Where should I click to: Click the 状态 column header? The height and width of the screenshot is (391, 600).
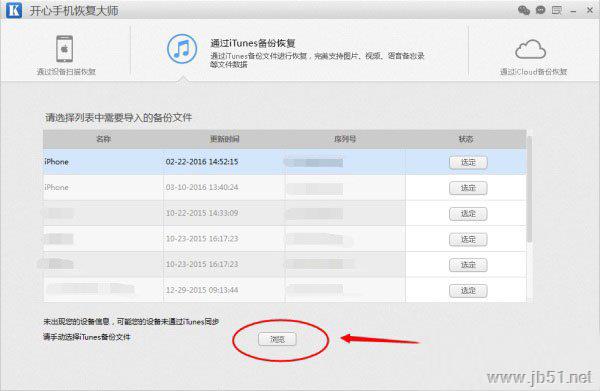click(466, 139)
